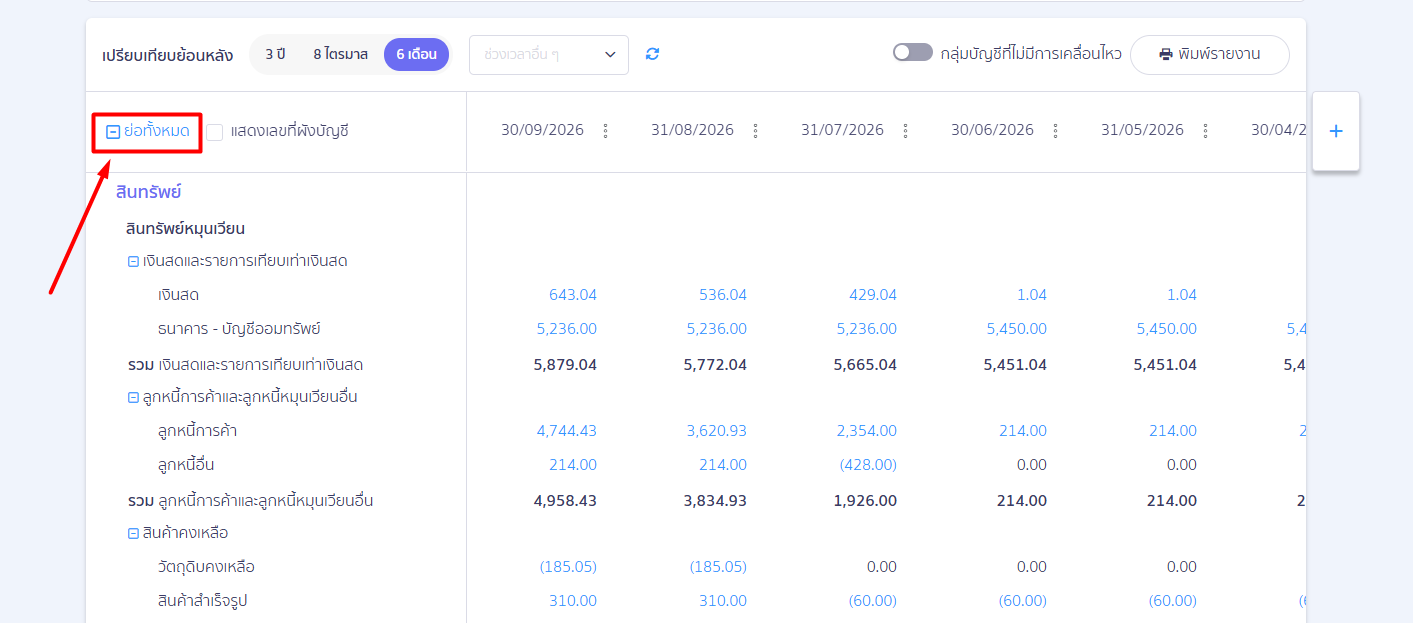
Task: Click total 5,879.04 for เงินสดและรายการเทียบเท่าเงินสด
Action: [x=565, y=365]
